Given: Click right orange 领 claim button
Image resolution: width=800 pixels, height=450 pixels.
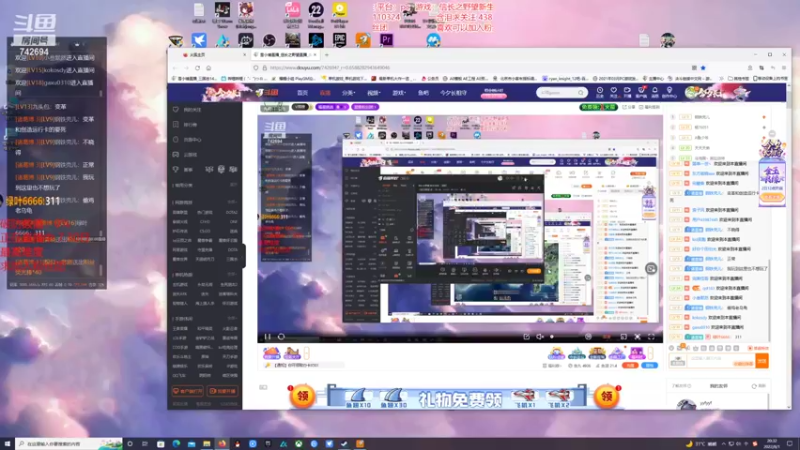Looking at the screenshot, I should (607, 396).
